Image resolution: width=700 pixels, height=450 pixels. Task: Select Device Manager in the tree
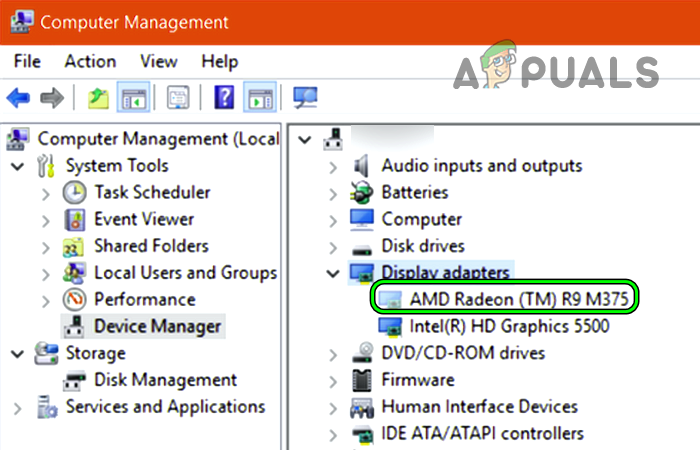click(x=158, y=326)
